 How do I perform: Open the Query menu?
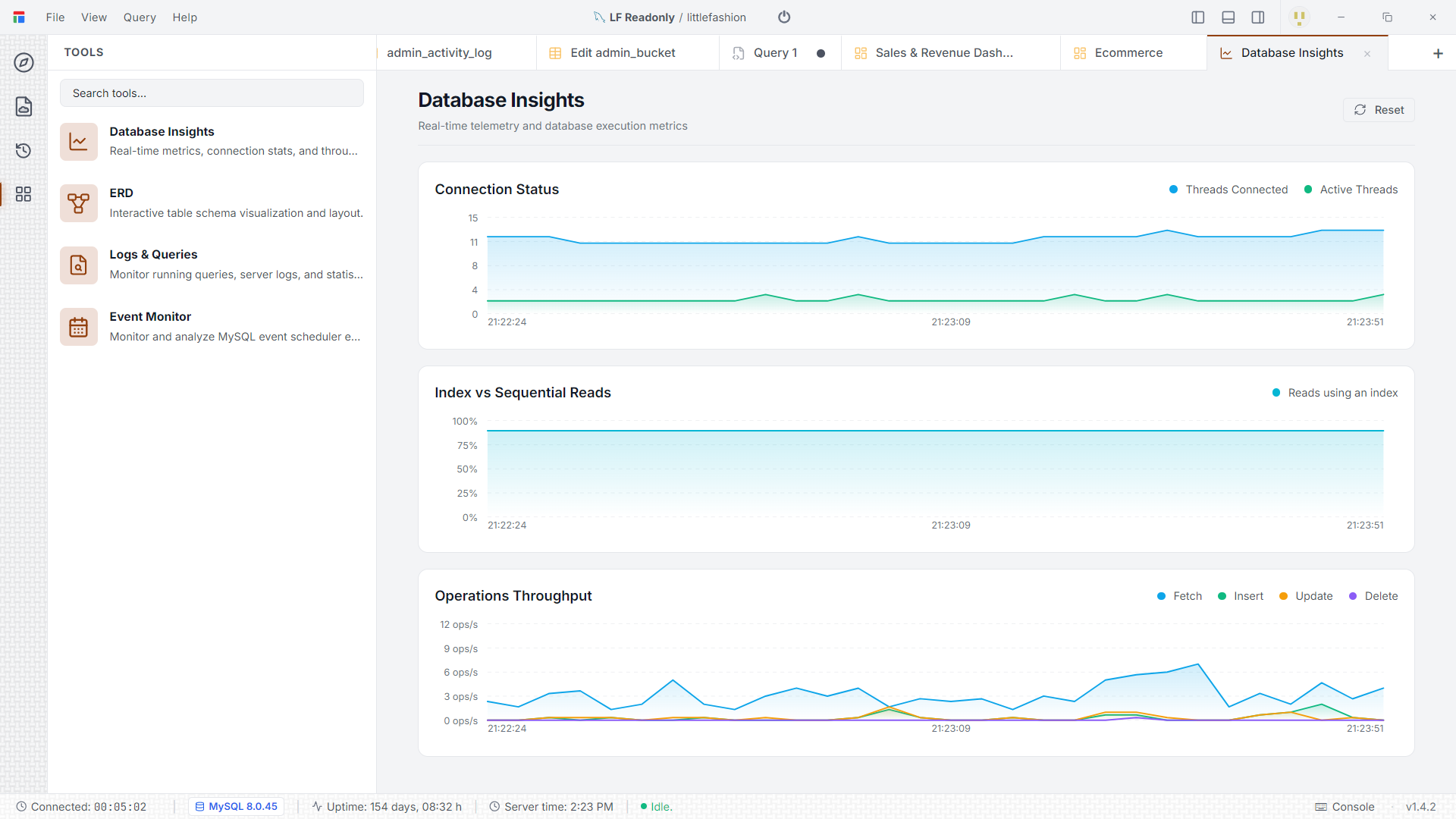point(140,17)
